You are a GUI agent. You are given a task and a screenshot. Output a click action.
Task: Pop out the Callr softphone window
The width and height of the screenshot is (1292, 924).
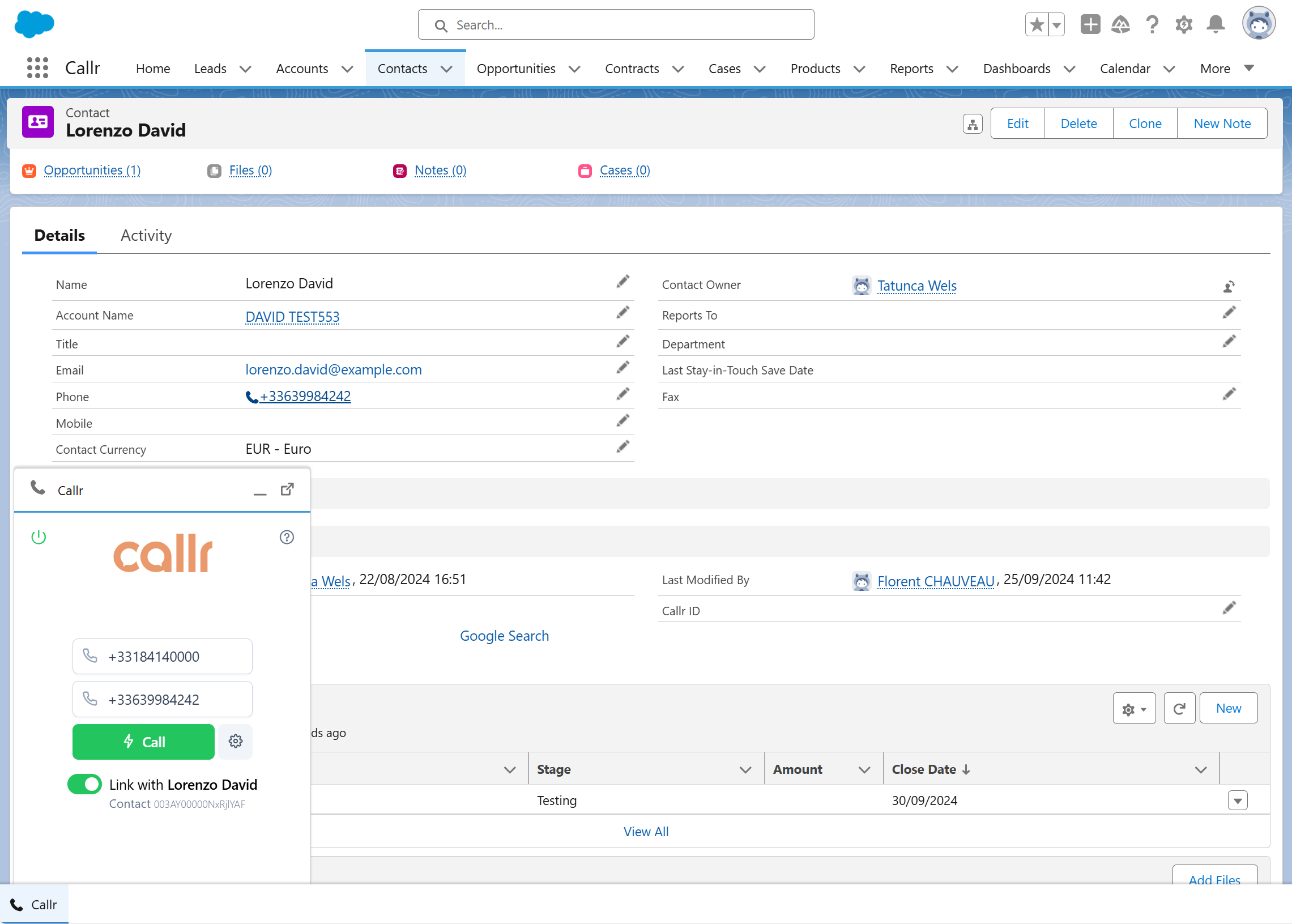287,489
